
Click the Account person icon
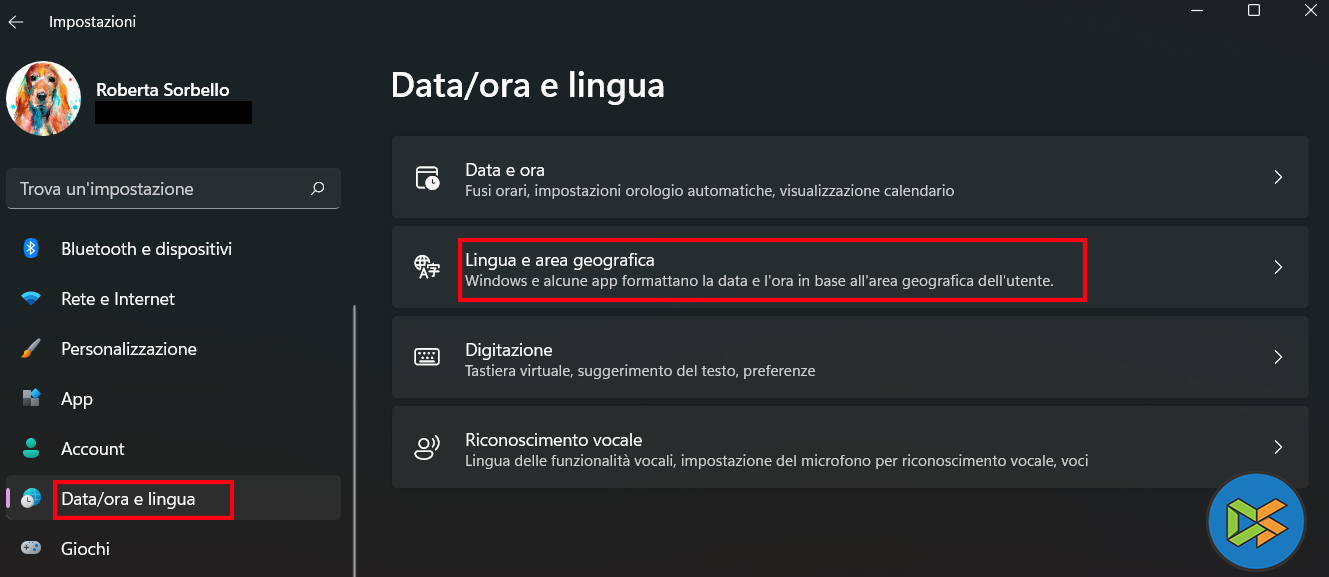point(31,448)
